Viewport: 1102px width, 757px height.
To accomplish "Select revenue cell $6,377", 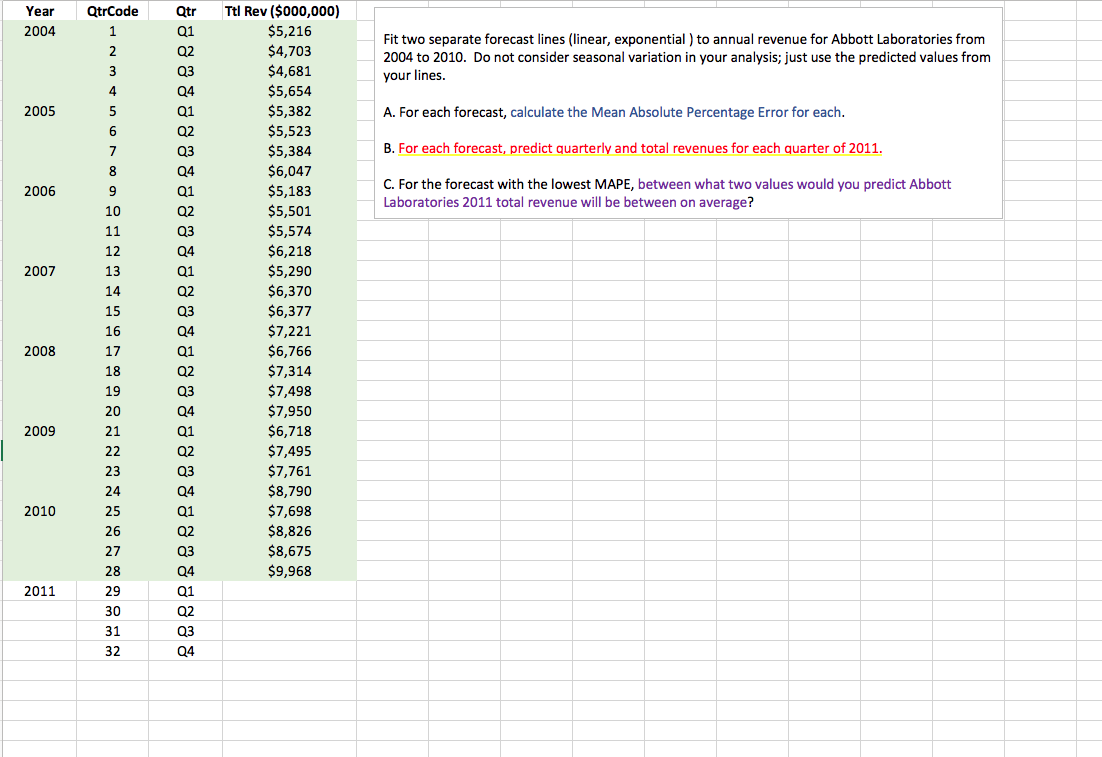I will click(289, 311).
